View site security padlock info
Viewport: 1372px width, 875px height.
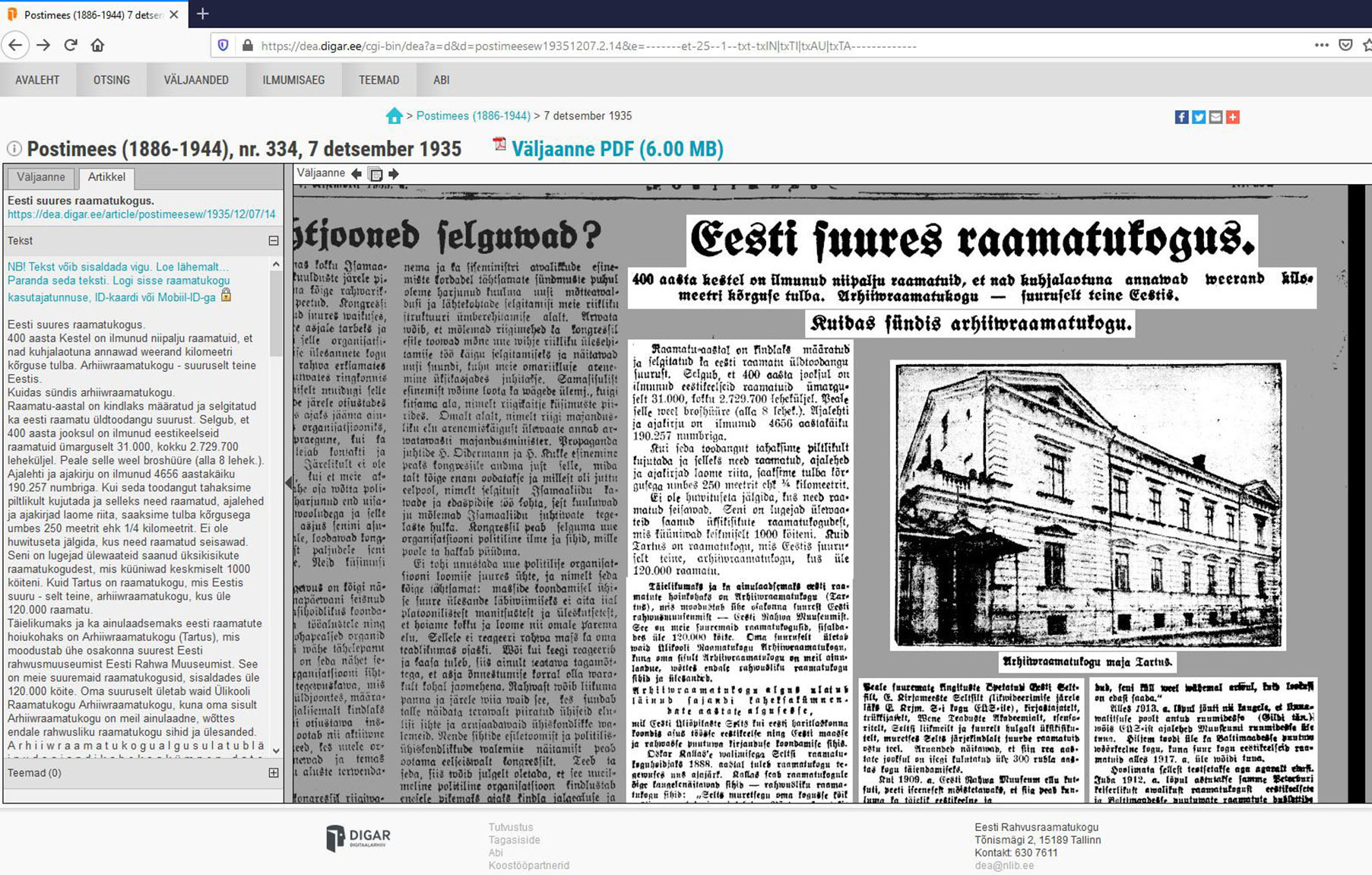coord(247,46)
